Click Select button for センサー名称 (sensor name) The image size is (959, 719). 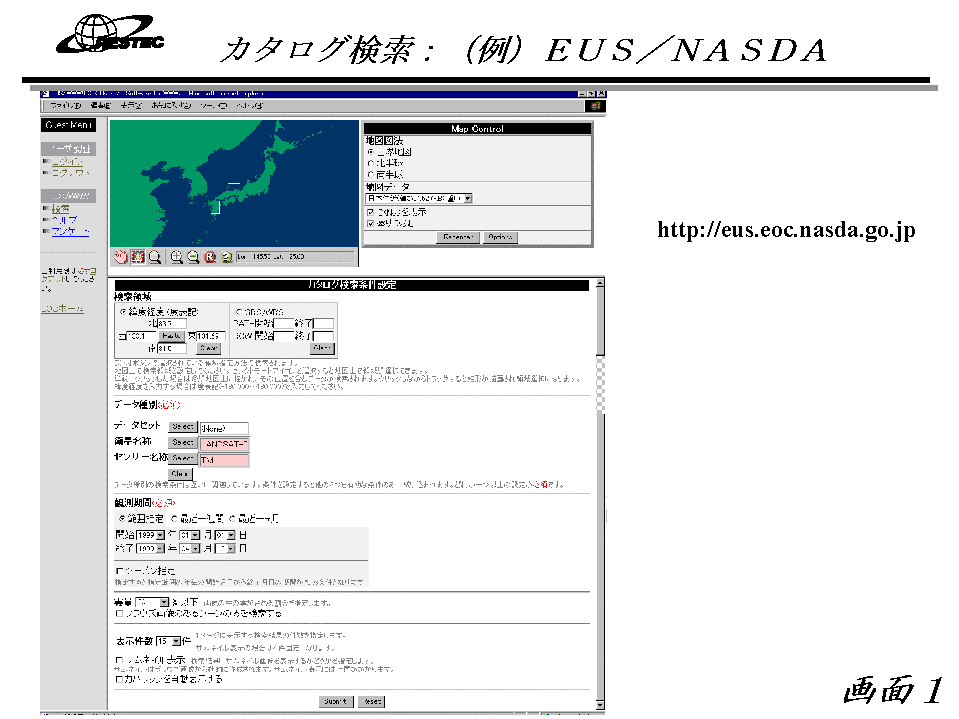(x=182, y=458)
